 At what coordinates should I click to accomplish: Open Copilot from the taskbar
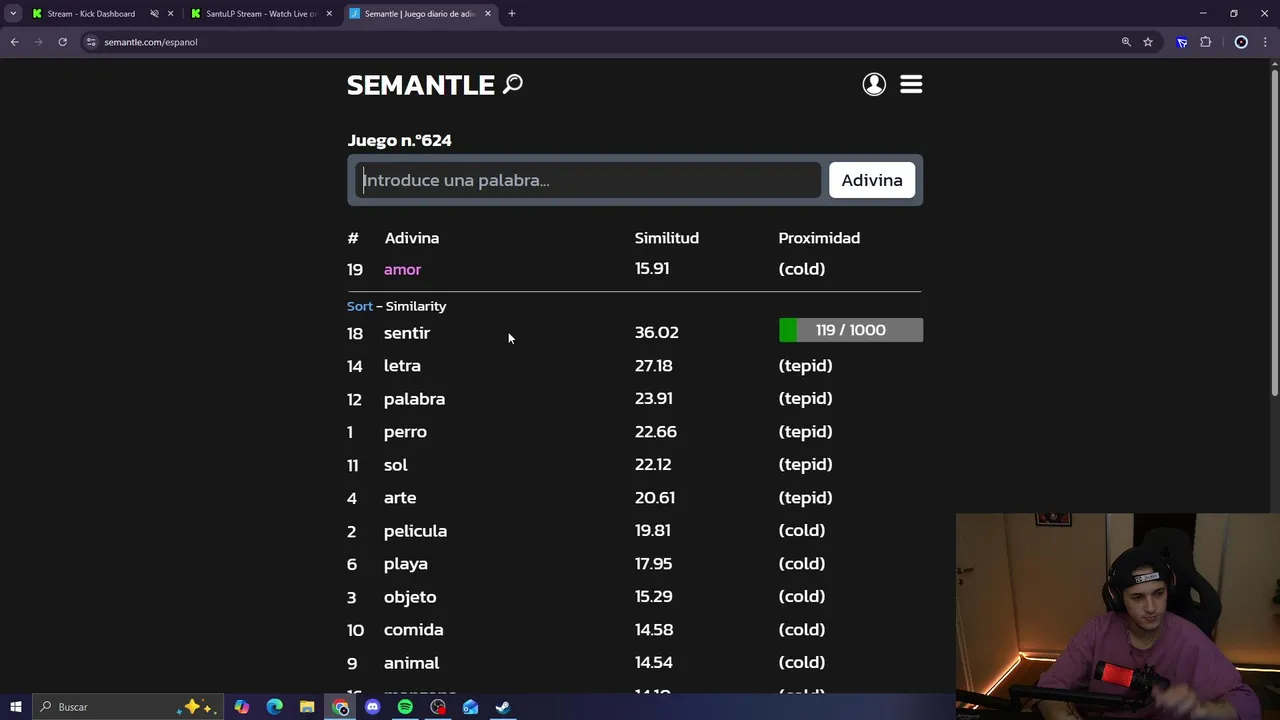[241, 707]
